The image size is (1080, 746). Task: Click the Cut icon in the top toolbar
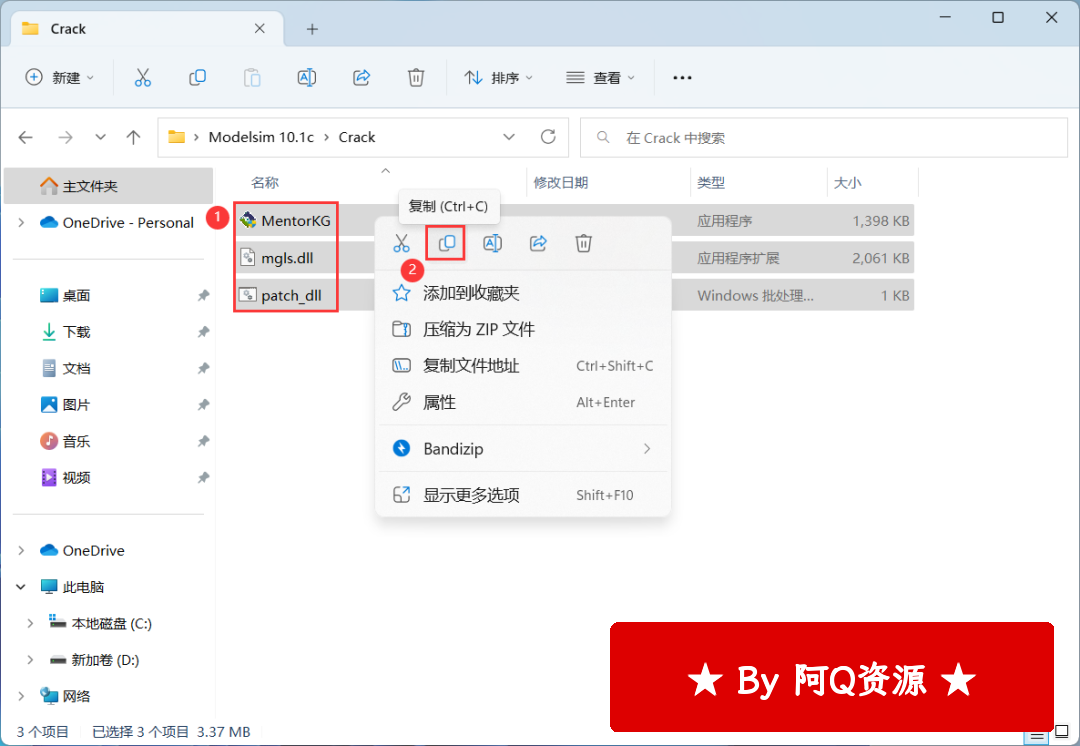point(143,78)
